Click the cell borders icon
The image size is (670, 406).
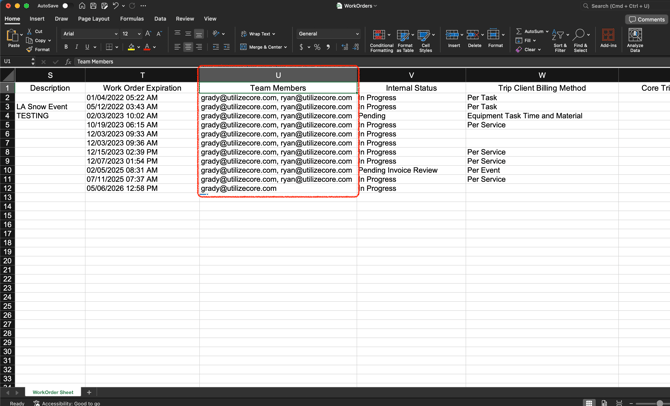(109, 47)
